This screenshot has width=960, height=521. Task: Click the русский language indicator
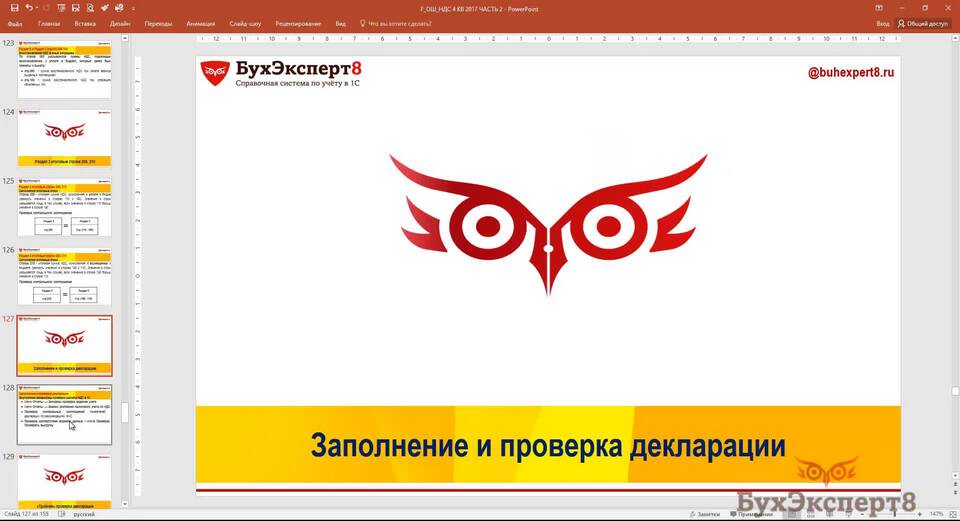click(84, 514)
